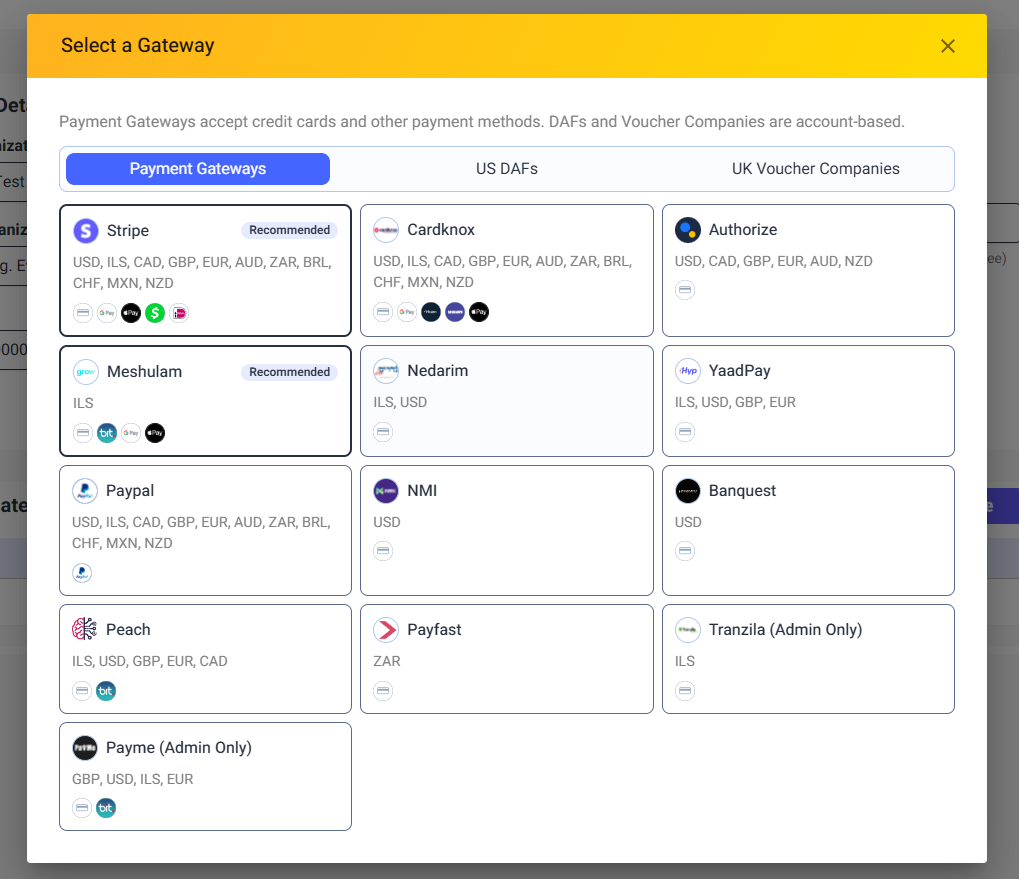The height and width of the screenshot is (879, 1019).
Task: Click the Stripe logo icon
Action: pos(86,231)
